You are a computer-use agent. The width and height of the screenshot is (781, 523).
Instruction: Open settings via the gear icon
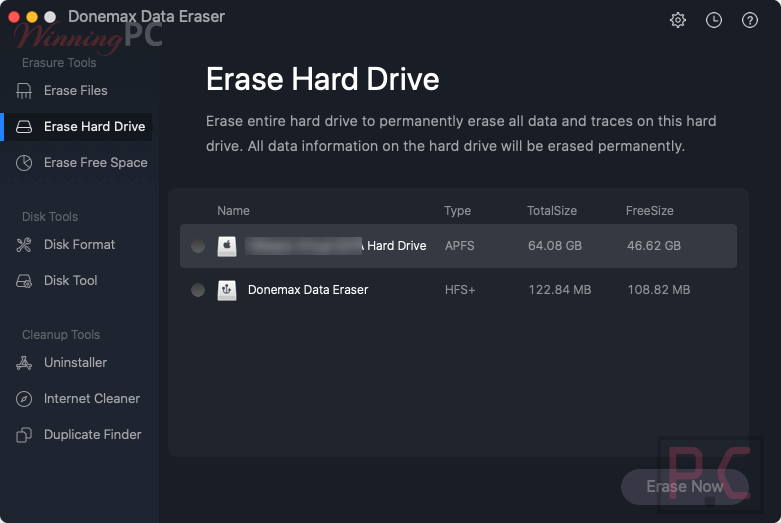click(677, 20)
